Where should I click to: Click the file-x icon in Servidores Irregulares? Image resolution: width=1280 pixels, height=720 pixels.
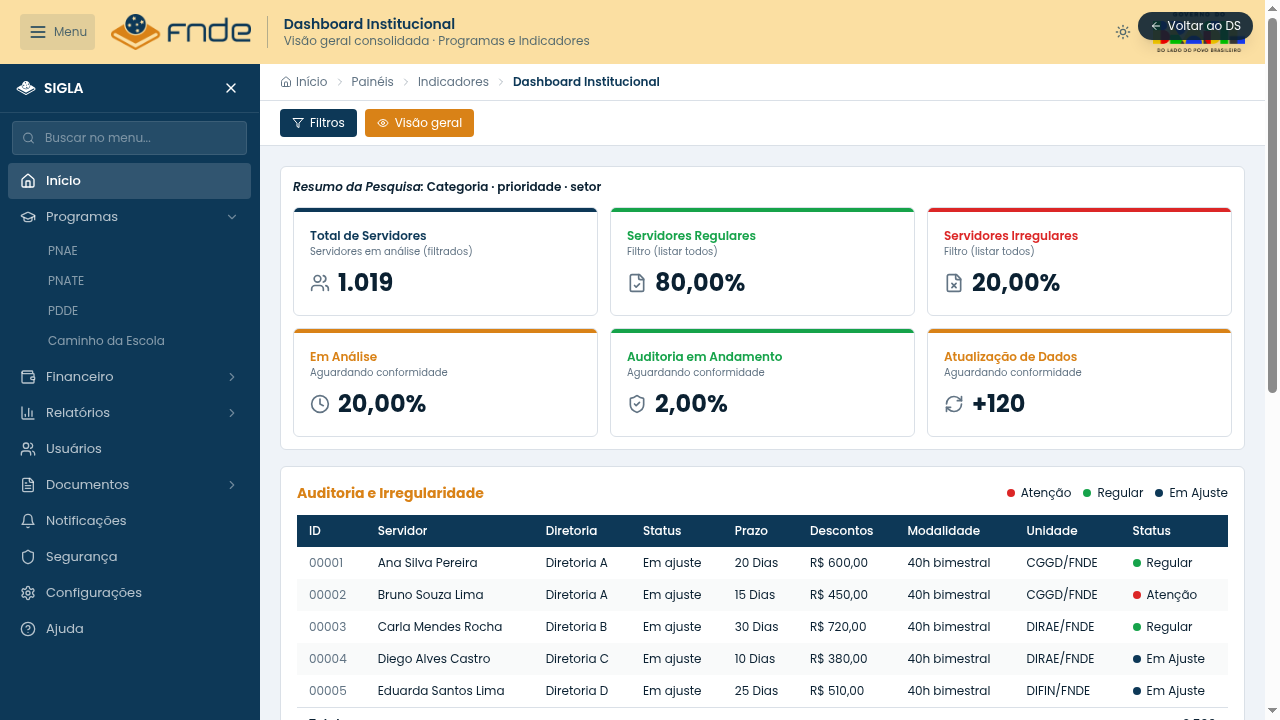coord(954,283)
